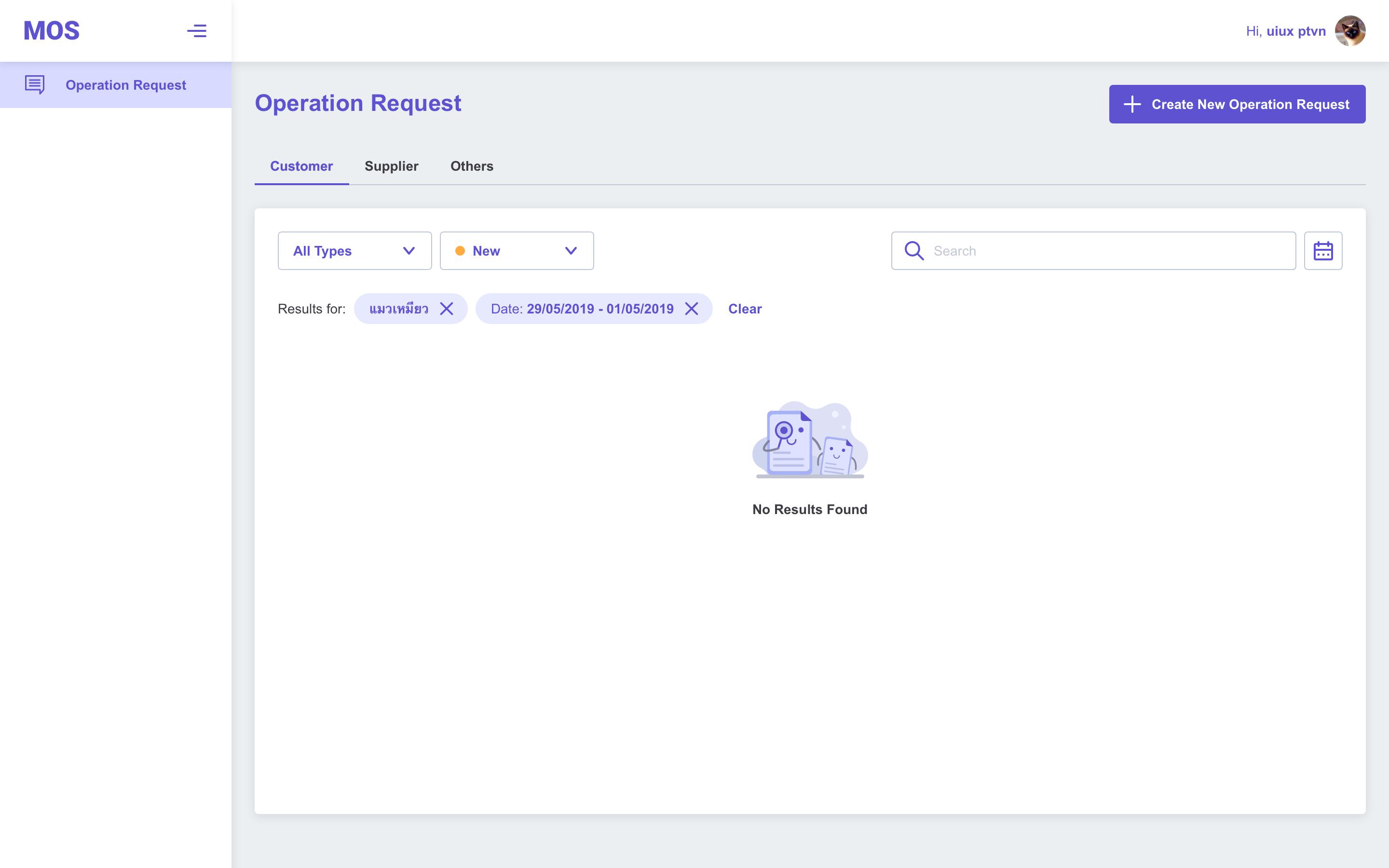1389x868 pixels.
Task: Click the No Results Found illustration
Action: (810, 440)
